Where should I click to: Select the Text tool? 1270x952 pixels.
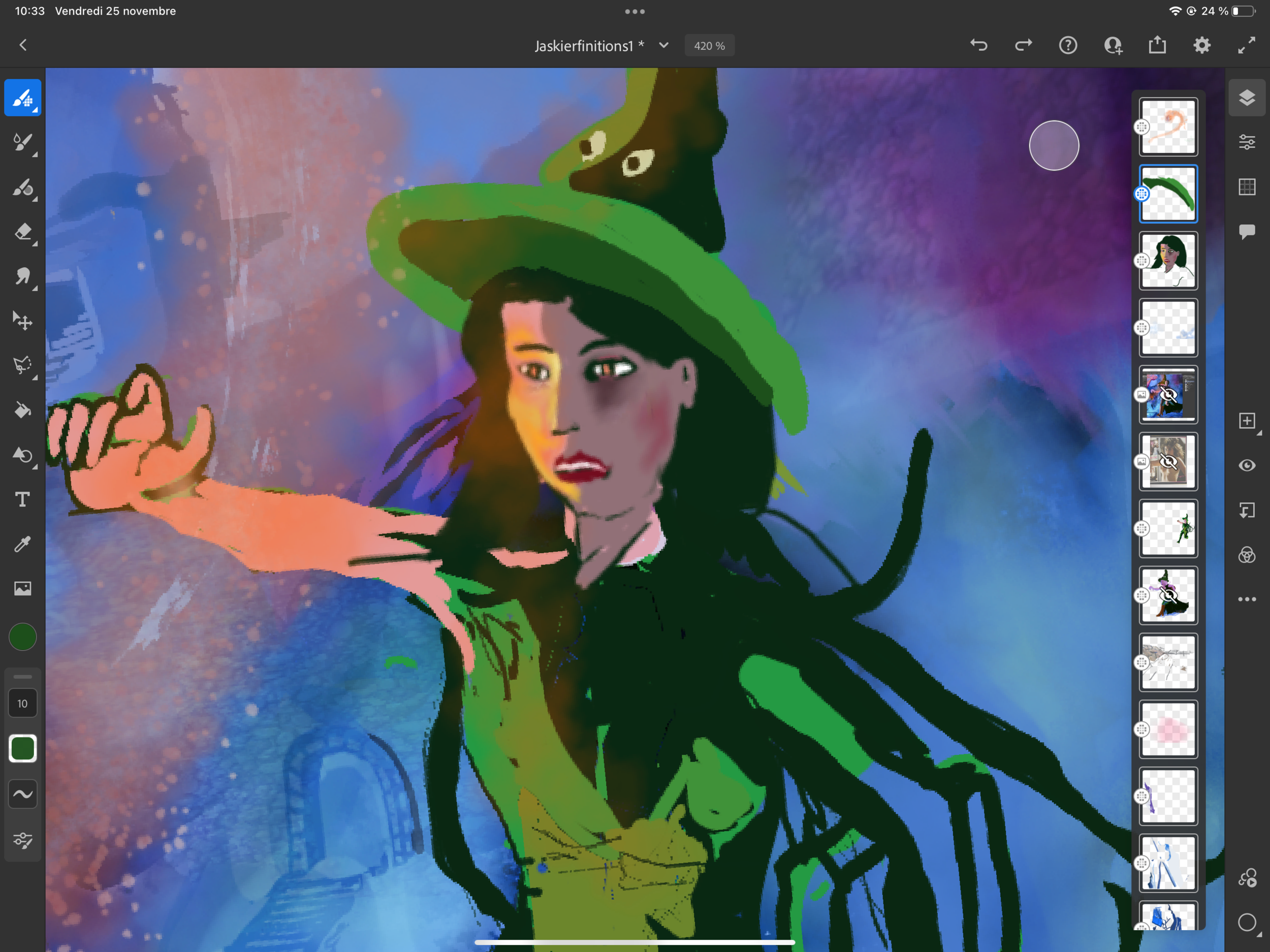click(22, 499)
